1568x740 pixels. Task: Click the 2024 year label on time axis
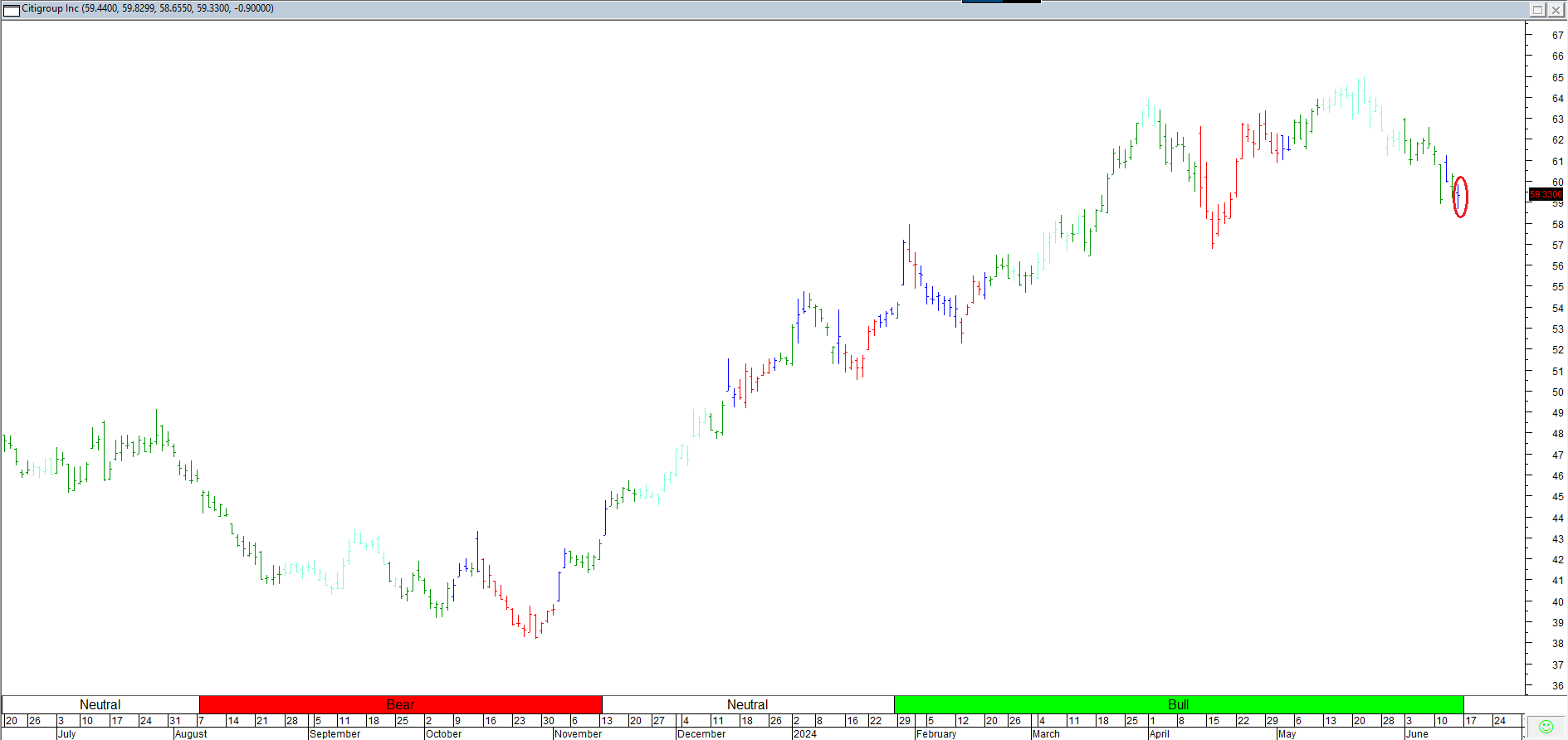804,734
